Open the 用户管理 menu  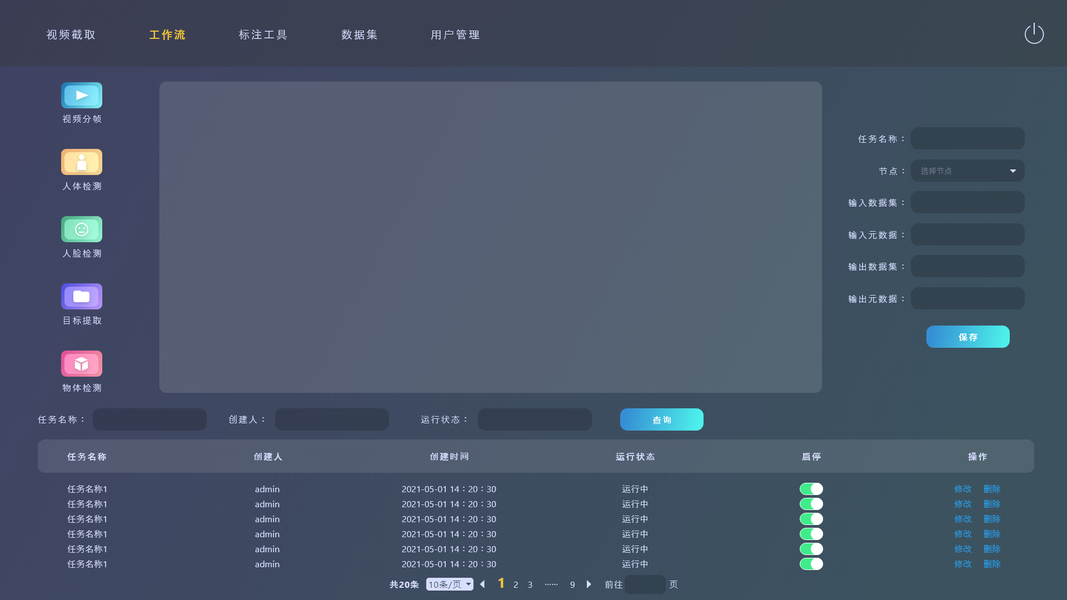455,35
